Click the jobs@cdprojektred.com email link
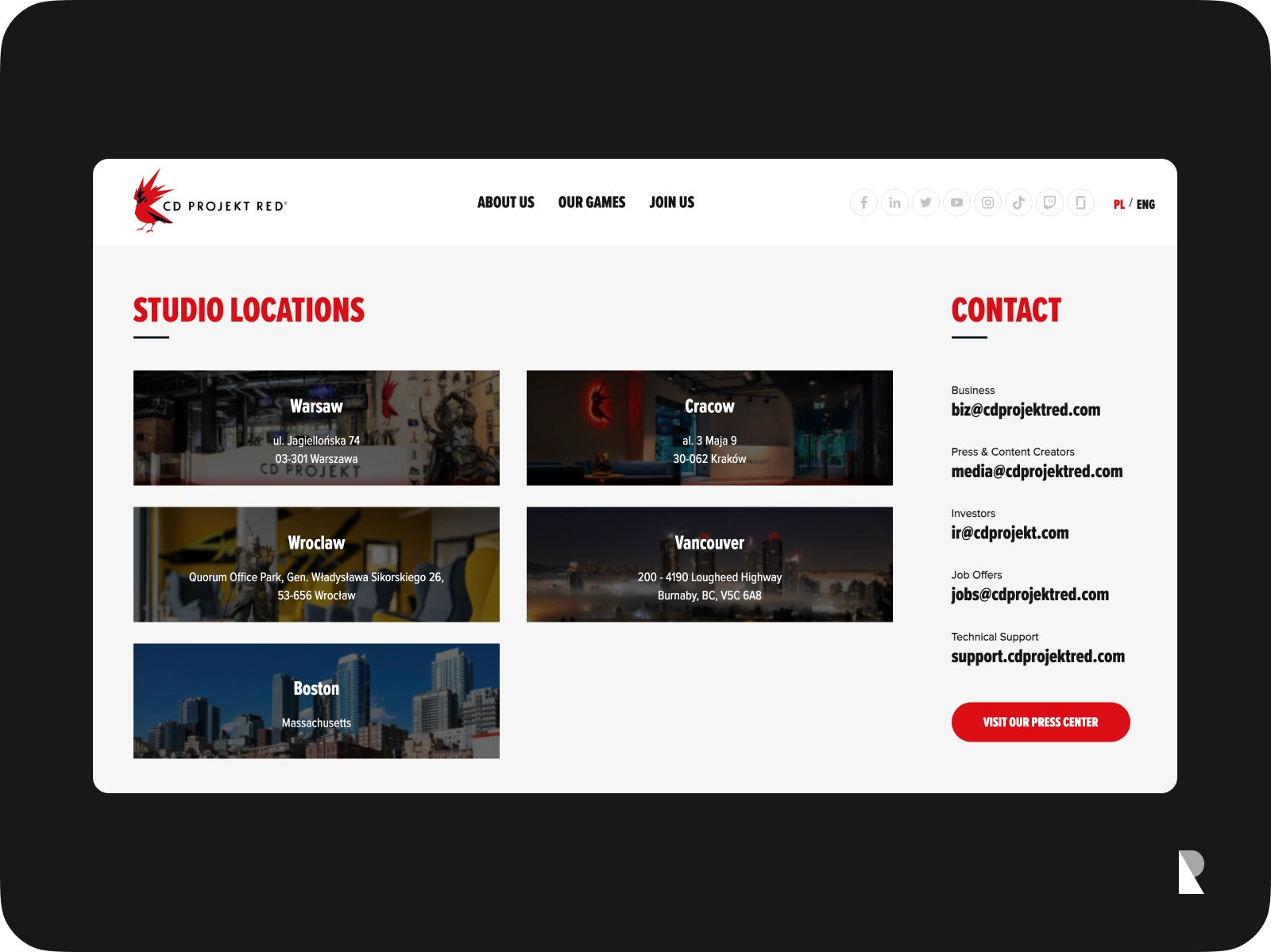The width and height of the screenshot is (1271, 952). point(1030,595)
